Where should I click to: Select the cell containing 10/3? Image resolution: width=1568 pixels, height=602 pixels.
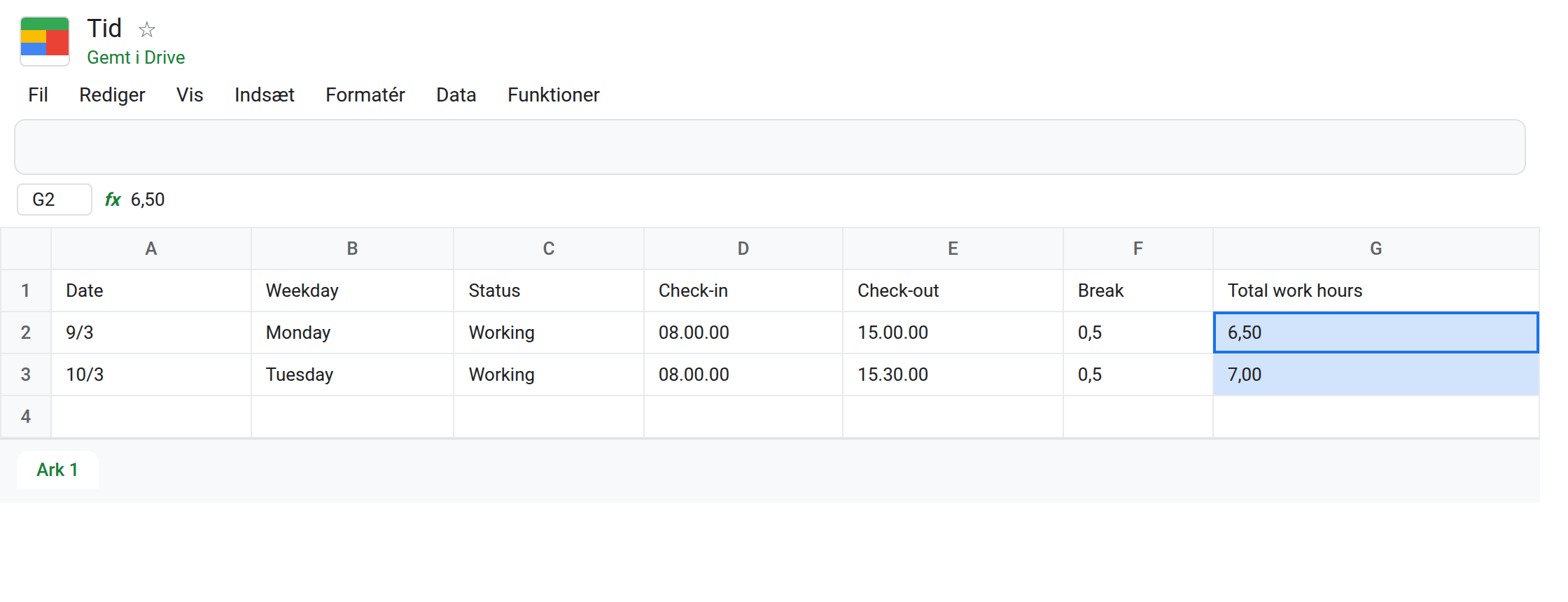[x=151, y=374]
